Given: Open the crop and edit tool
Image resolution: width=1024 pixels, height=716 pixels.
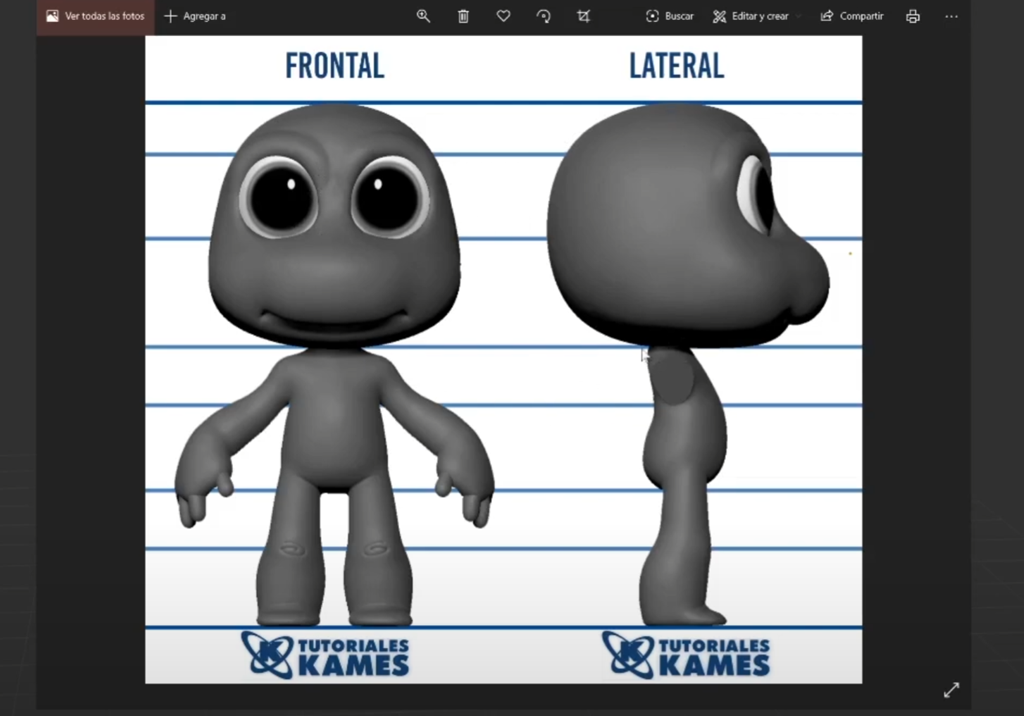Looking at the screenshot, I should 583,16.
